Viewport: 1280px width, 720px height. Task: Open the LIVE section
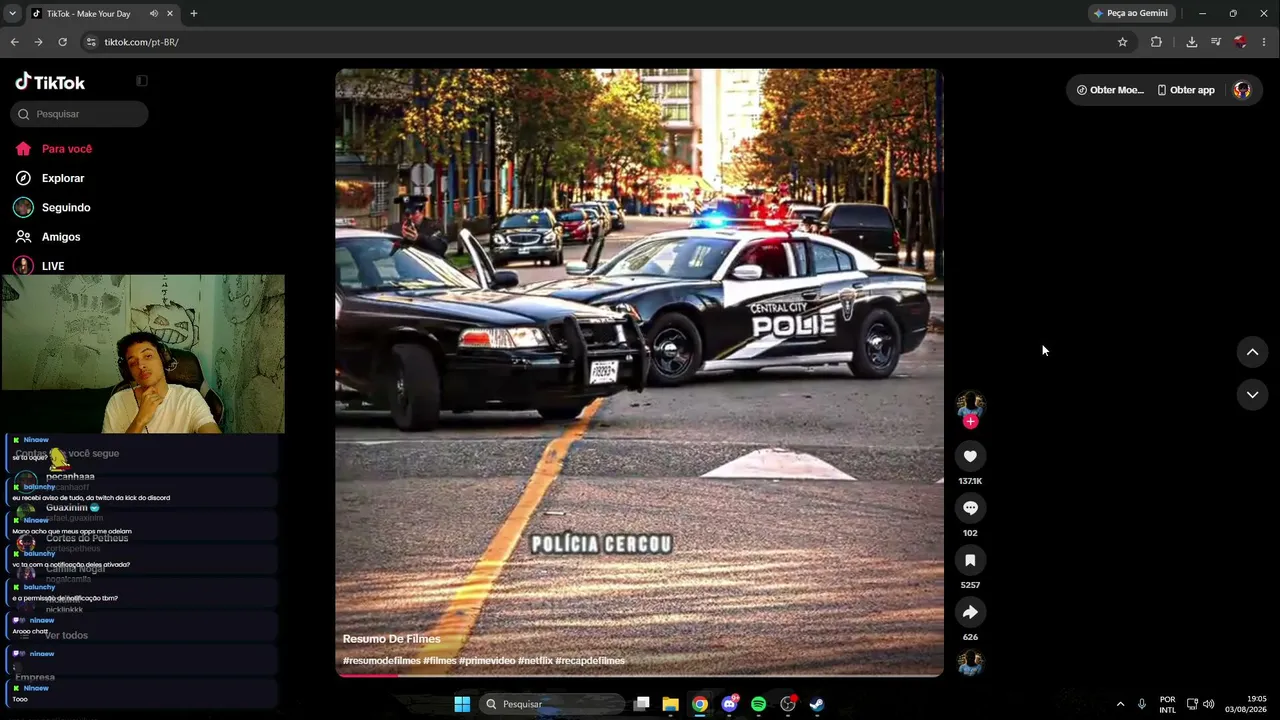point(52,266)
